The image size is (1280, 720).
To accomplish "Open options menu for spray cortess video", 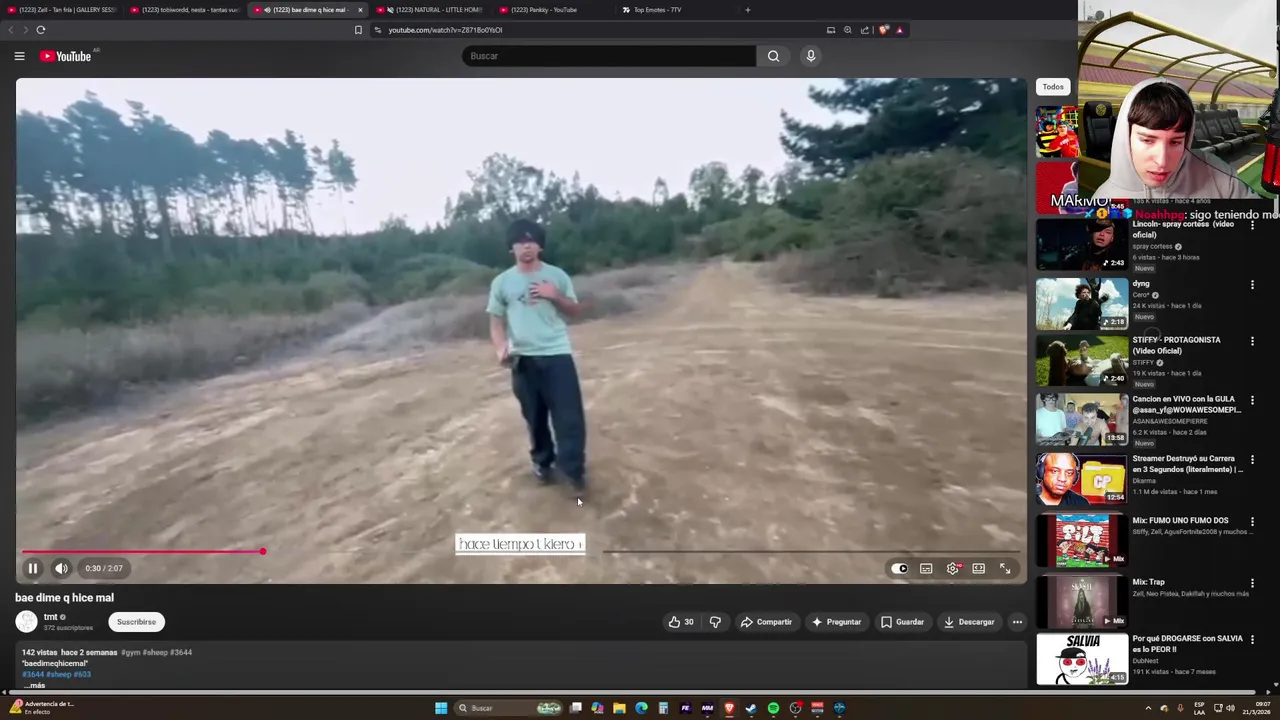I will (1252, 226).
